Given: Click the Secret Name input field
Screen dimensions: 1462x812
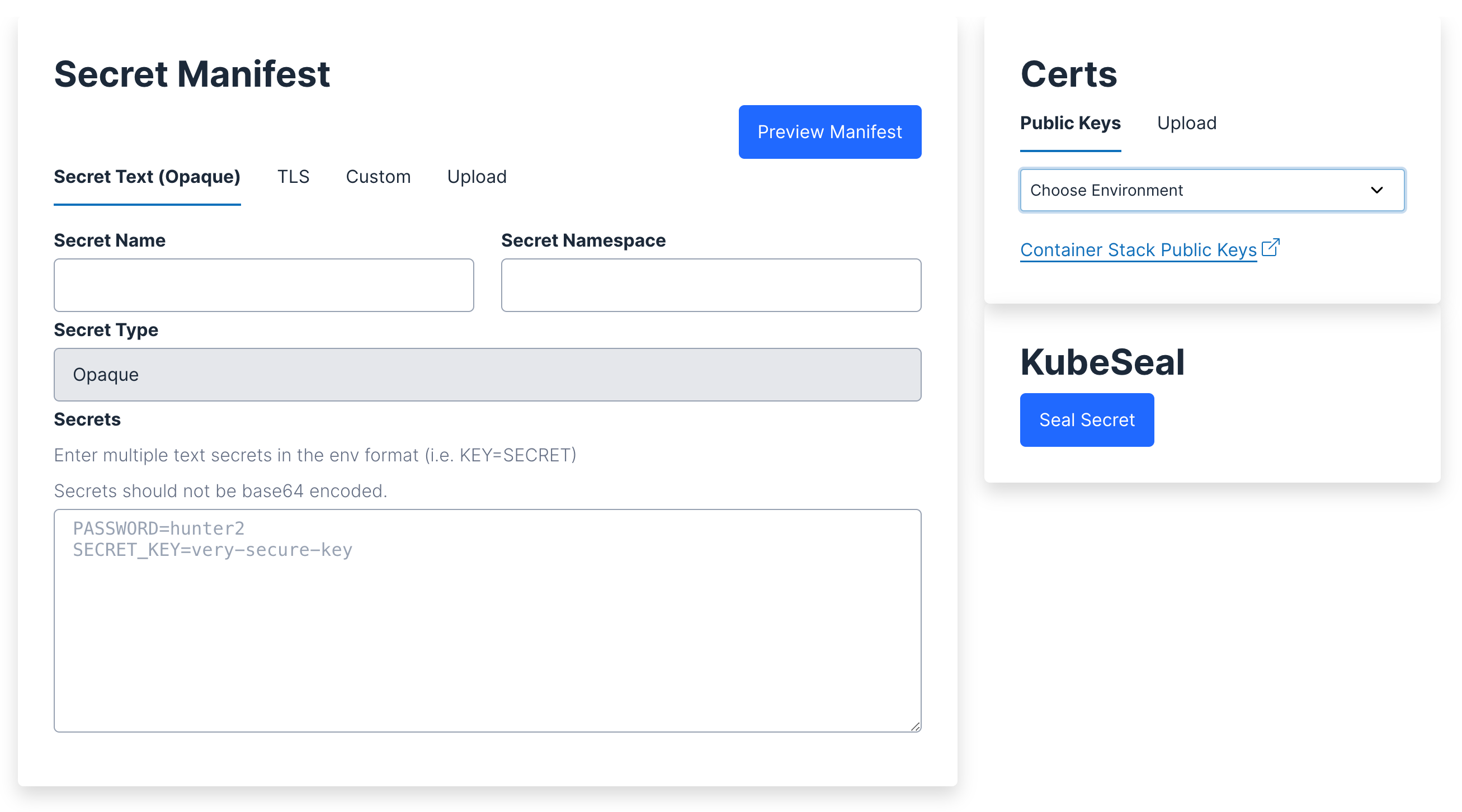Looking at the screenshot, I should [x=263, y=285].
